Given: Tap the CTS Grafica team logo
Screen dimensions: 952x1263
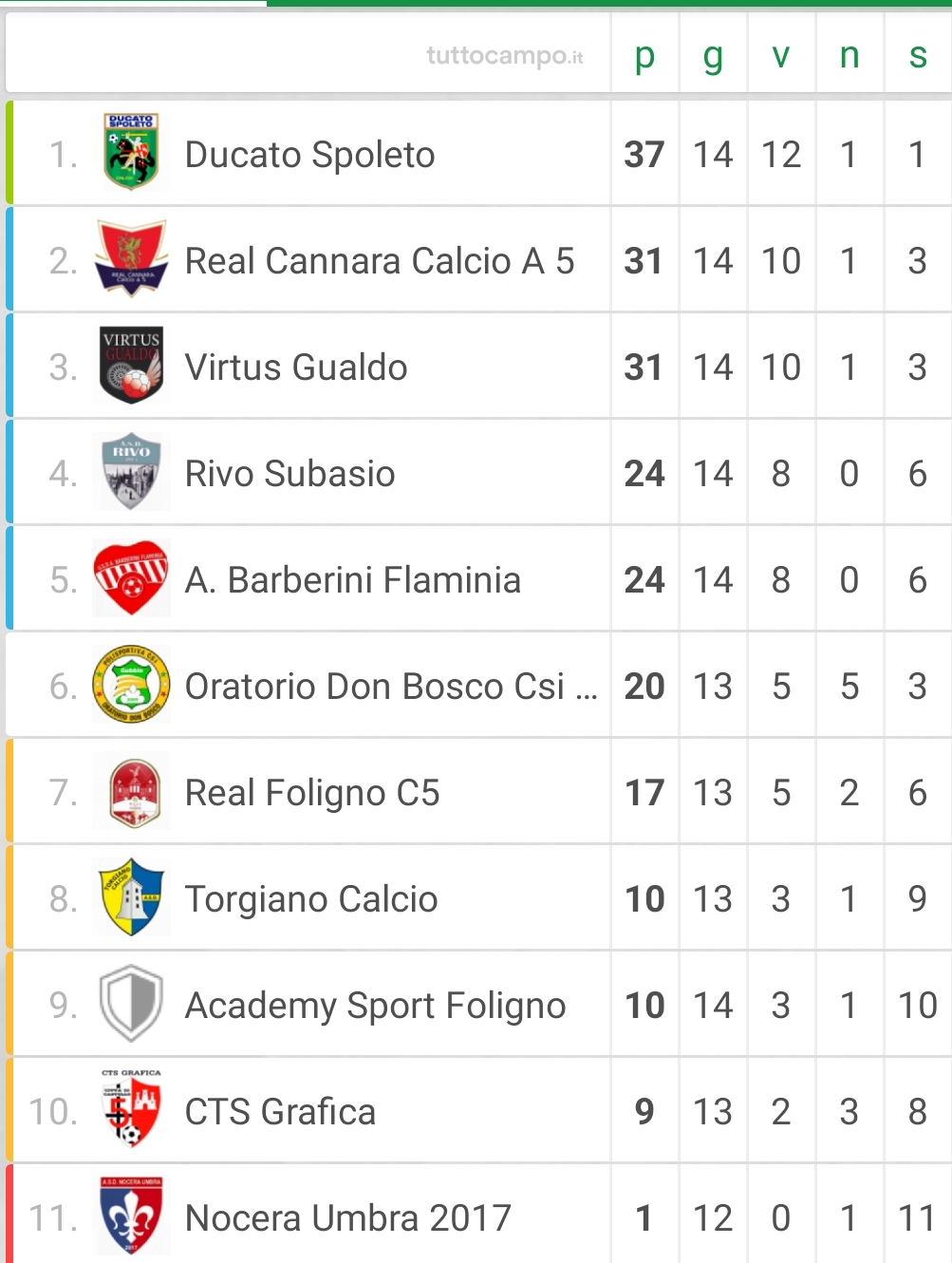Looking at the screenshot, I should (x=131, y=1109).
